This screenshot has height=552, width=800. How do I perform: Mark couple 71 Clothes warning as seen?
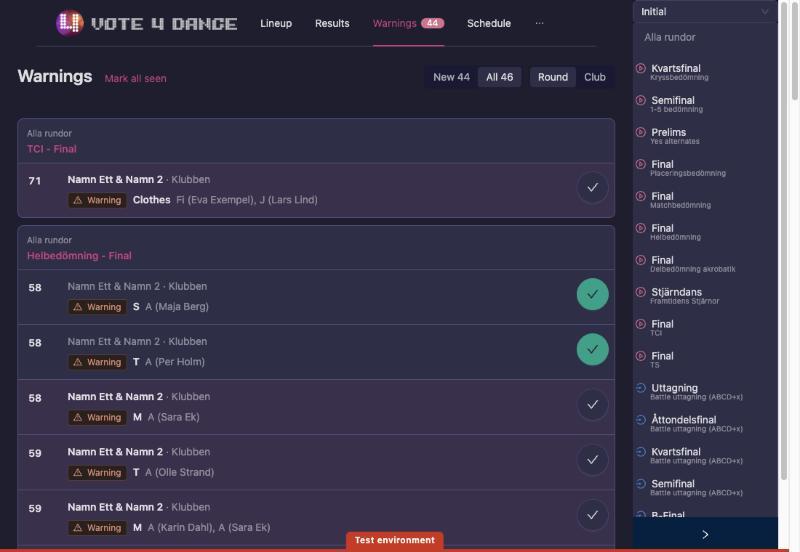pos(592,188)
